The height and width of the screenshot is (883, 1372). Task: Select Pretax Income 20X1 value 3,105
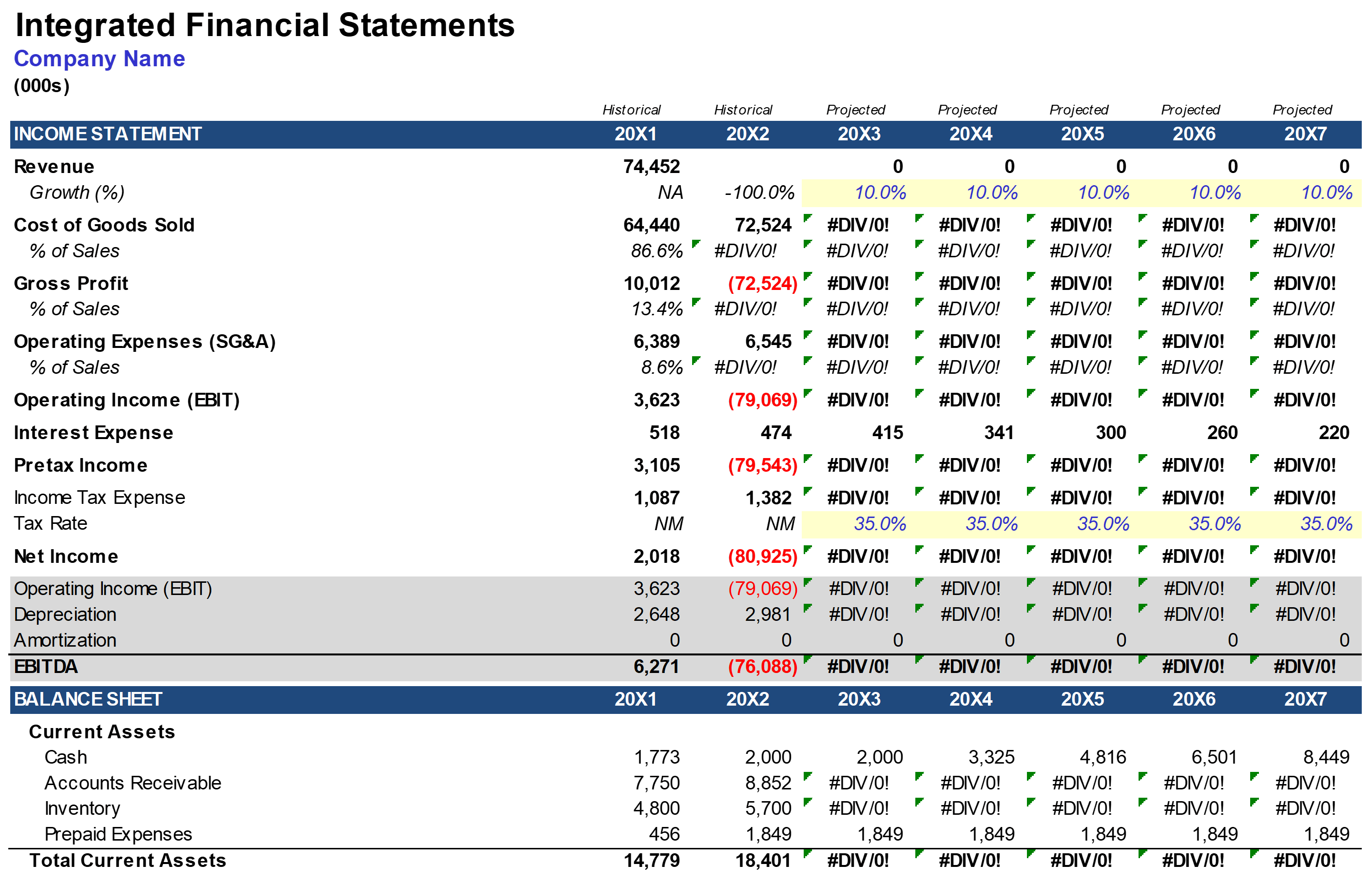657,465
